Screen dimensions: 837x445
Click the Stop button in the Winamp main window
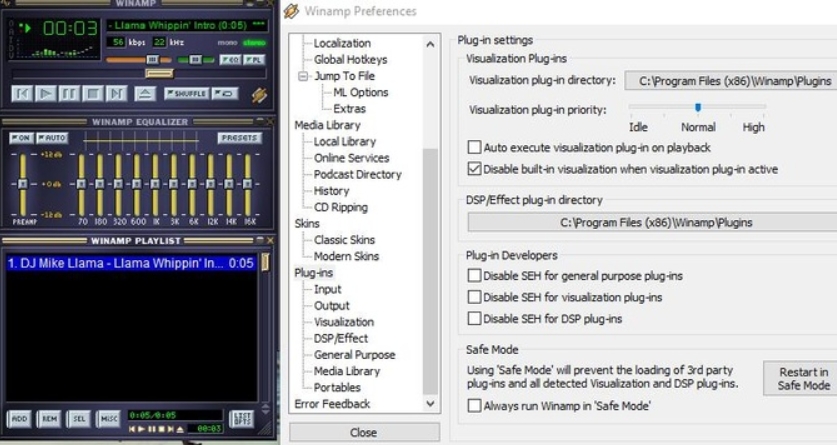click(92, 94)
